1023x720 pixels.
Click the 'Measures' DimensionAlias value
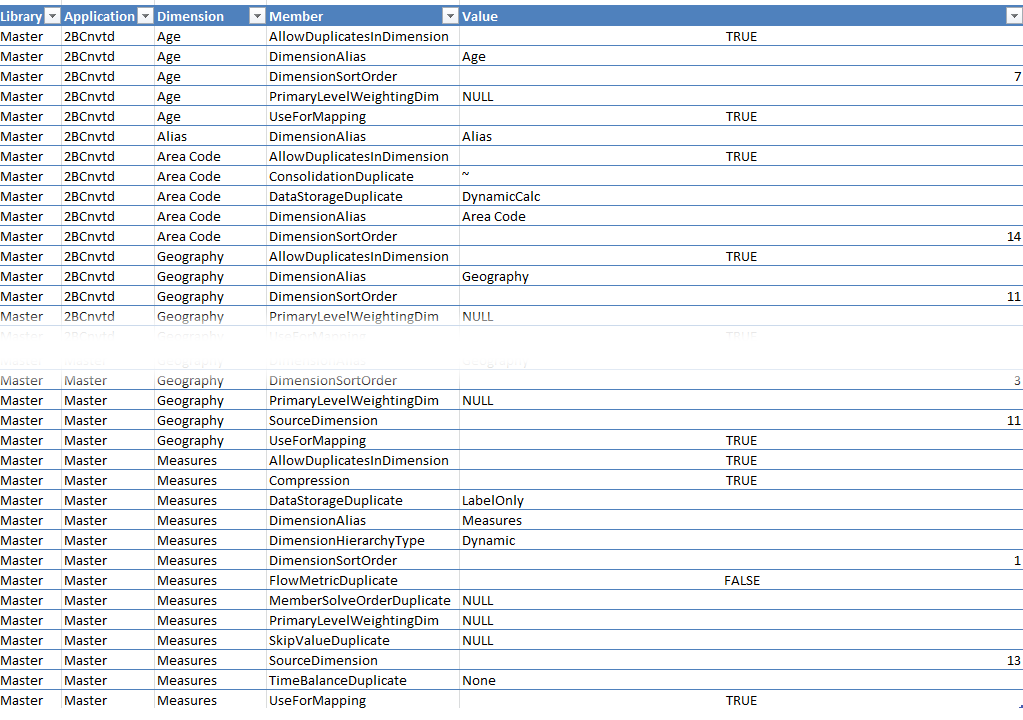[x=741, y=520]
